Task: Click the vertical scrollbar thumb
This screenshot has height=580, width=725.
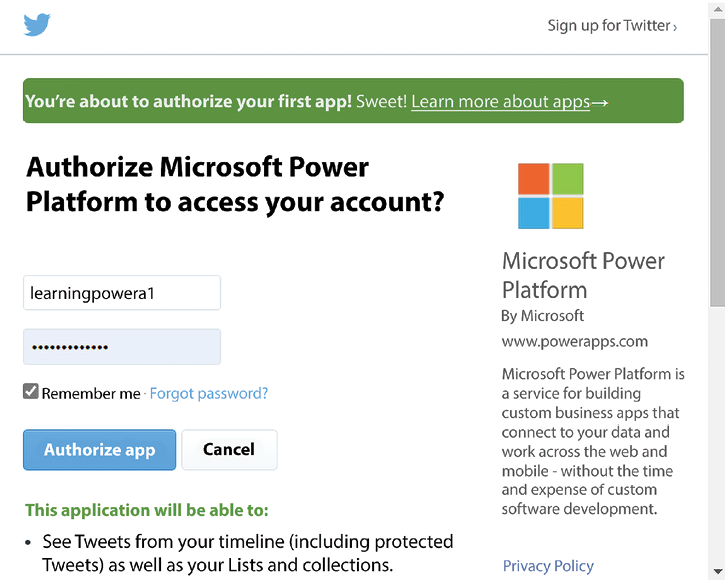Action: (718, 162)
